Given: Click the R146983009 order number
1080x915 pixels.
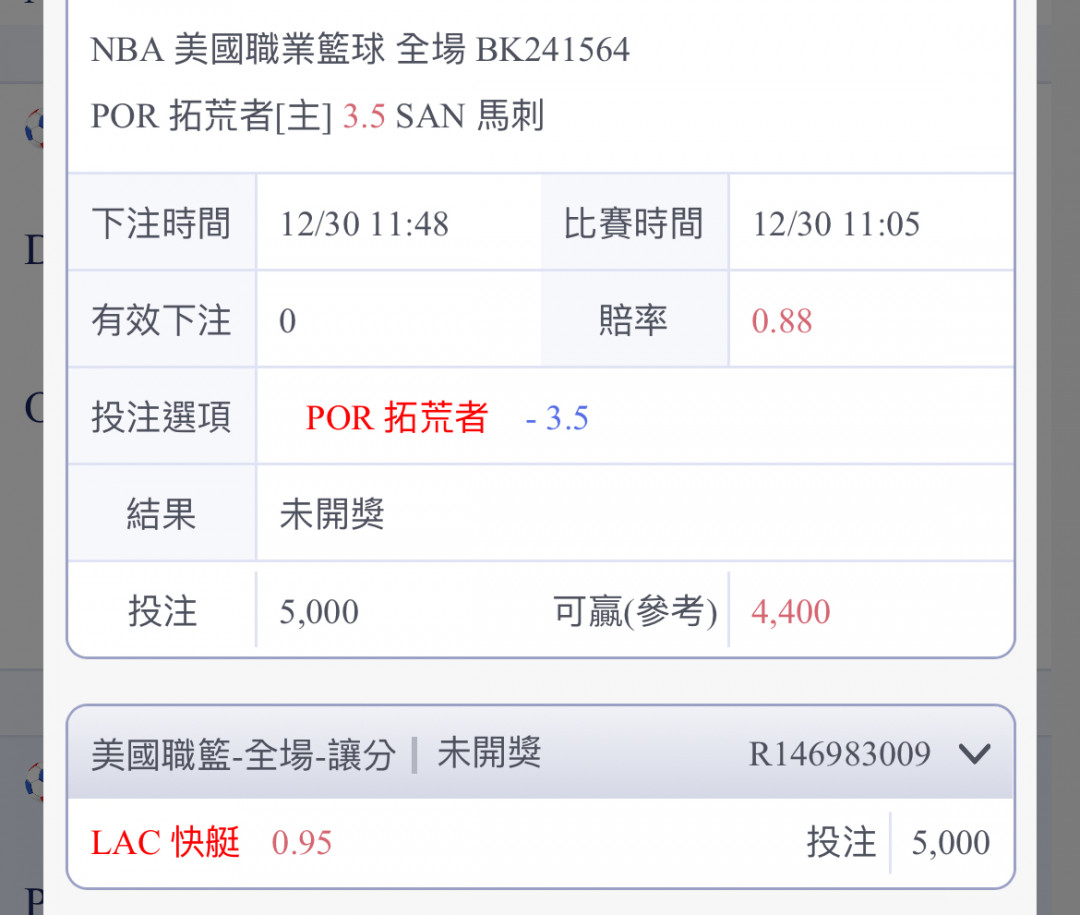Looking at the screenshot, I should pos(840,754).
